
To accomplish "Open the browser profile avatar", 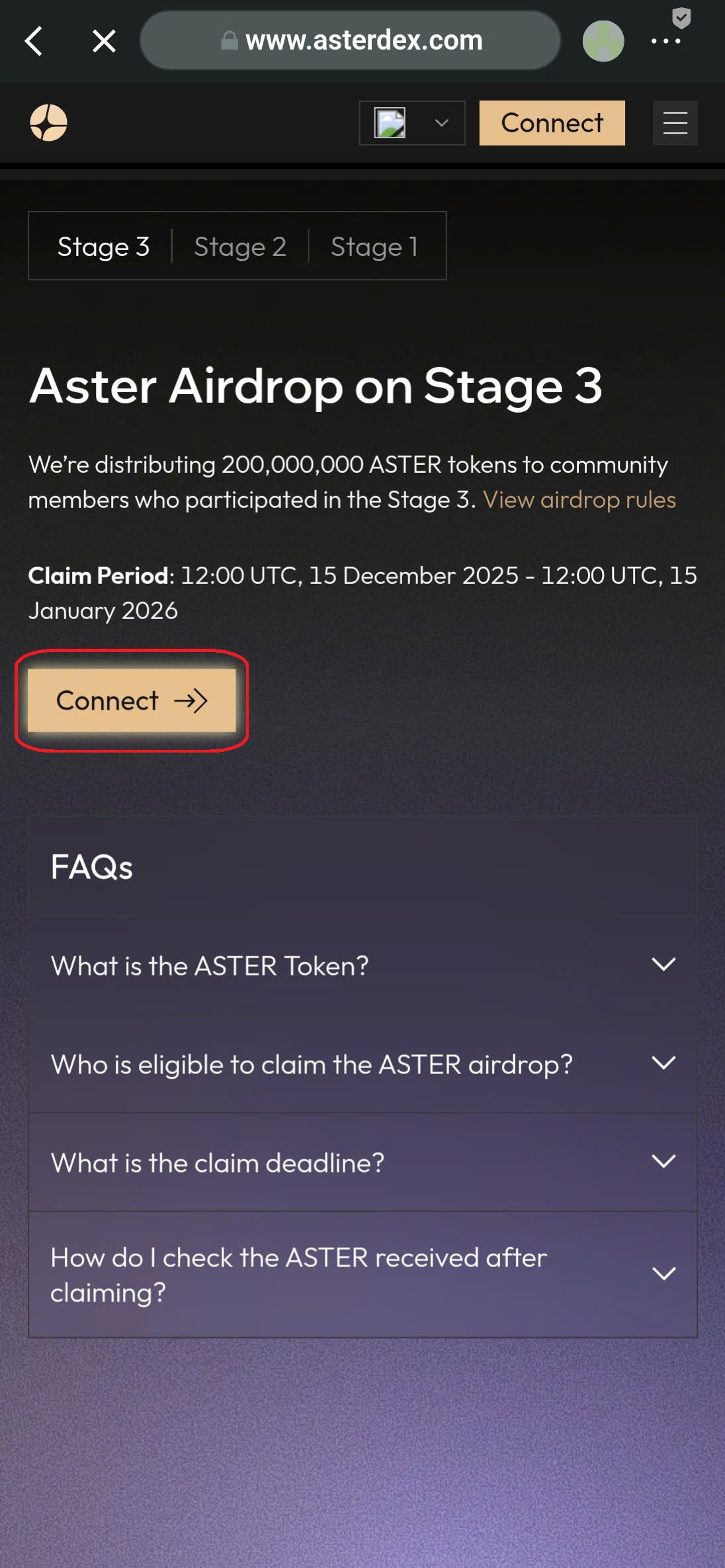I will coord(603,41).
